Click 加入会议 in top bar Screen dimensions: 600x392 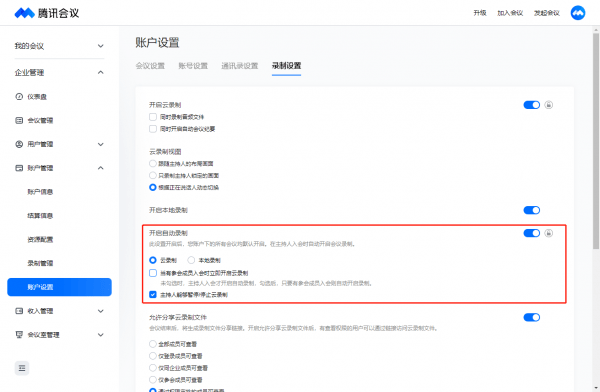(x=510, y=13)
